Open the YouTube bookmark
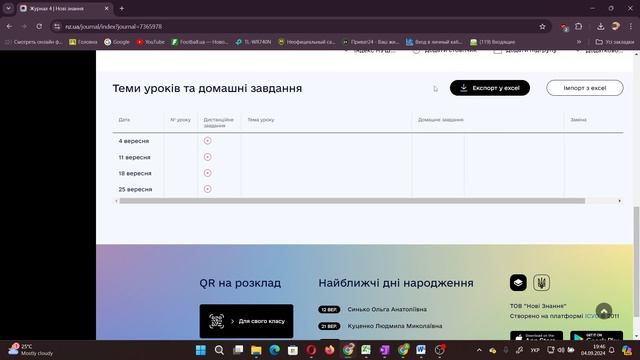 pos(151,42)
